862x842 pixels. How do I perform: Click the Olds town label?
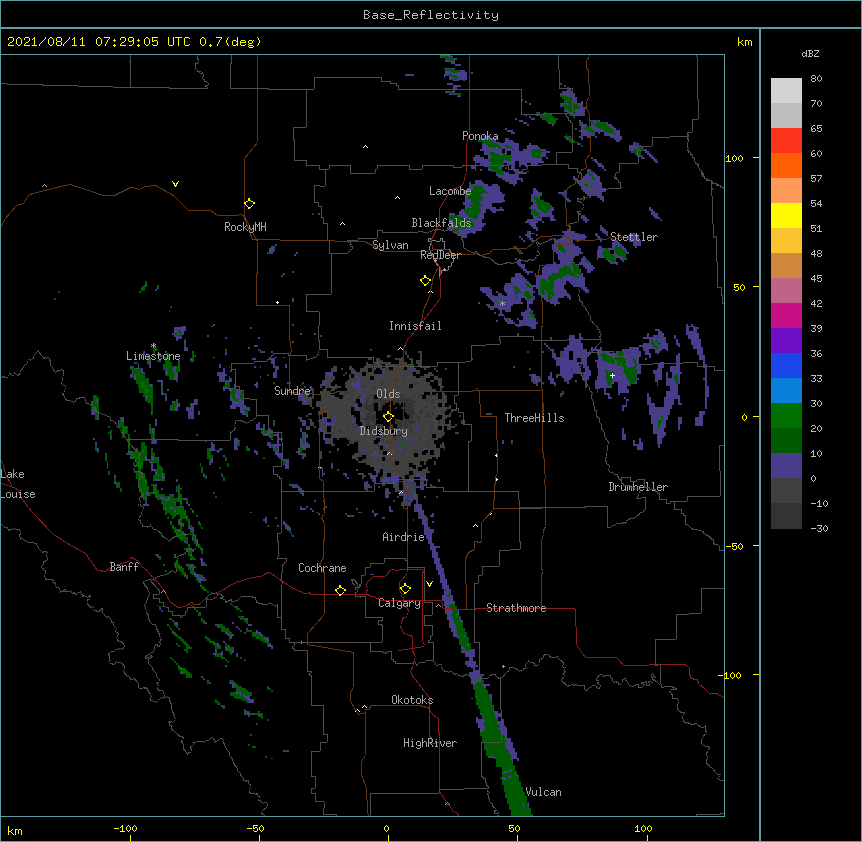coord(388,394)
